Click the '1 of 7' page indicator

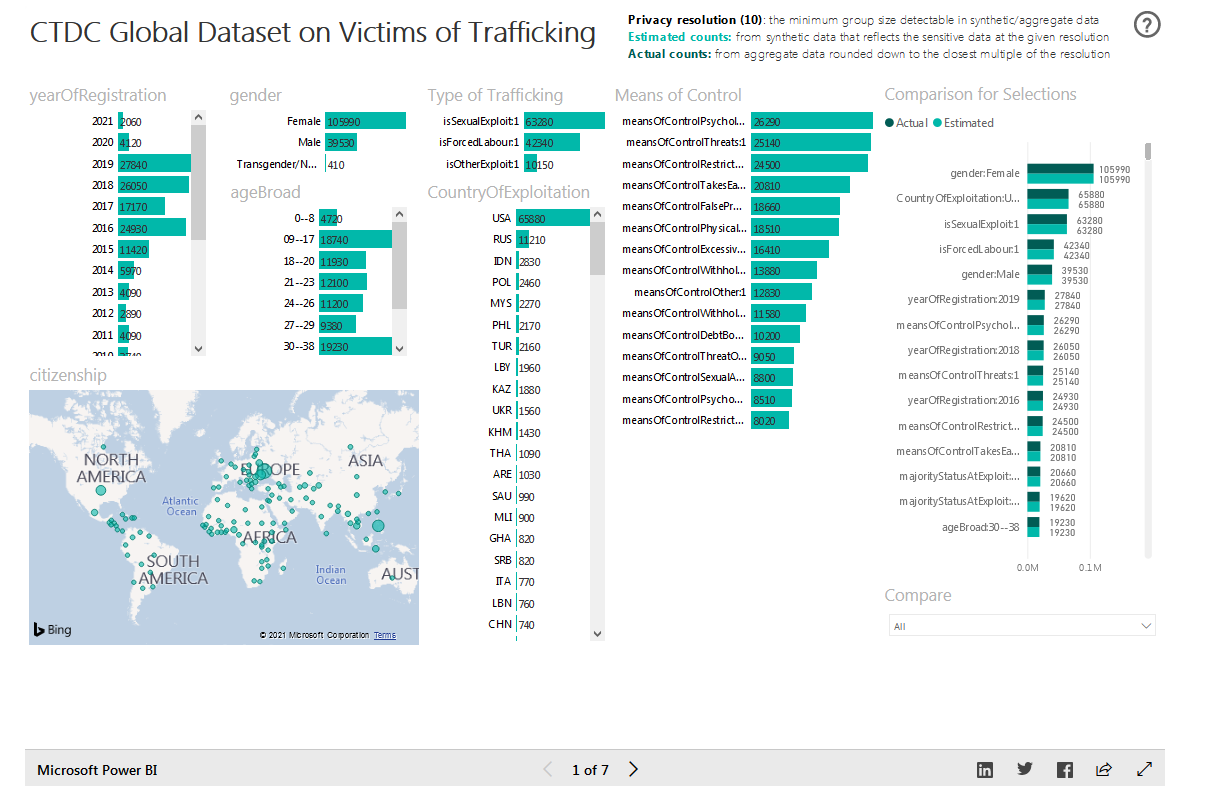(x=590, y=770)
